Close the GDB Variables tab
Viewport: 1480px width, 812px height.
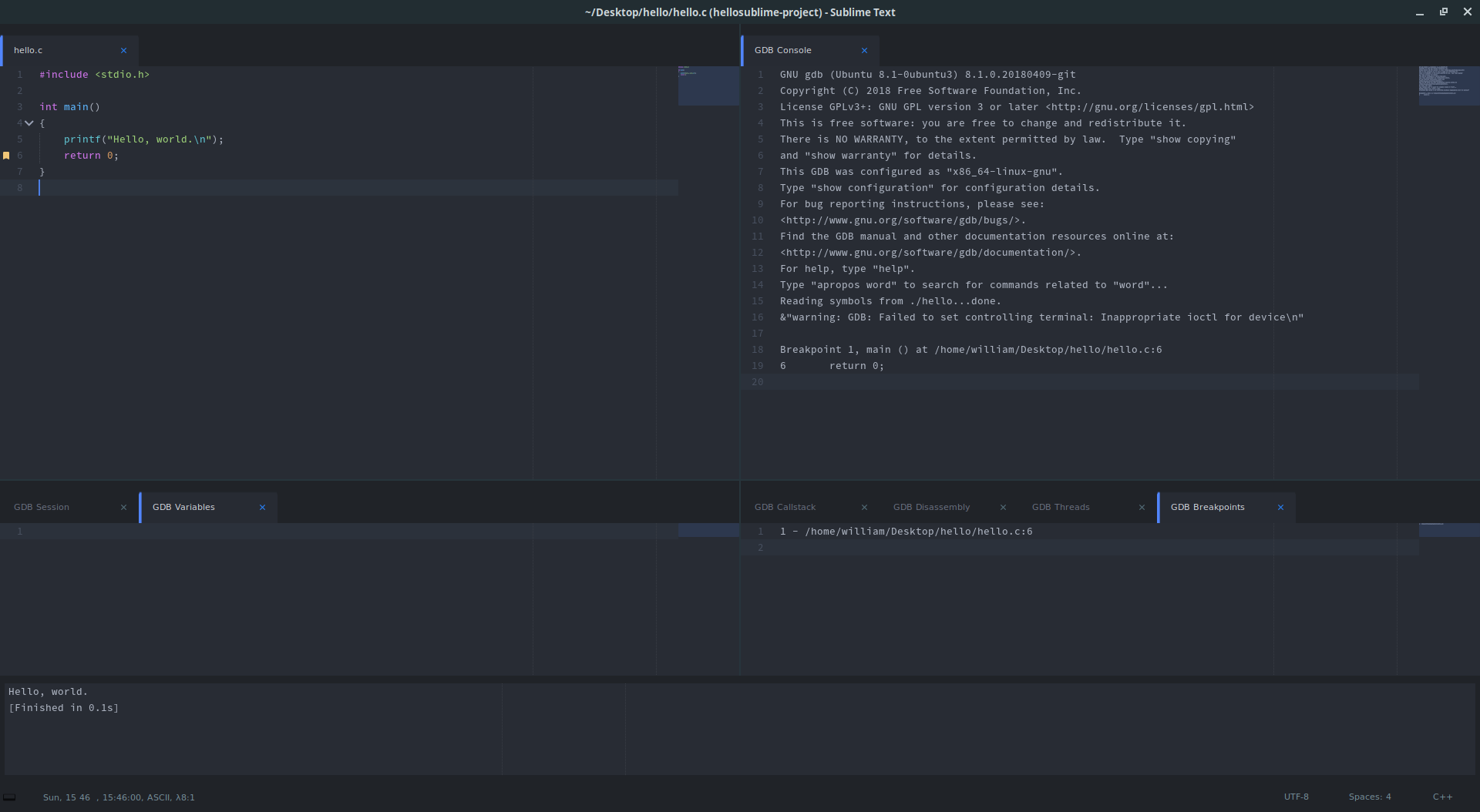(262, 508)
